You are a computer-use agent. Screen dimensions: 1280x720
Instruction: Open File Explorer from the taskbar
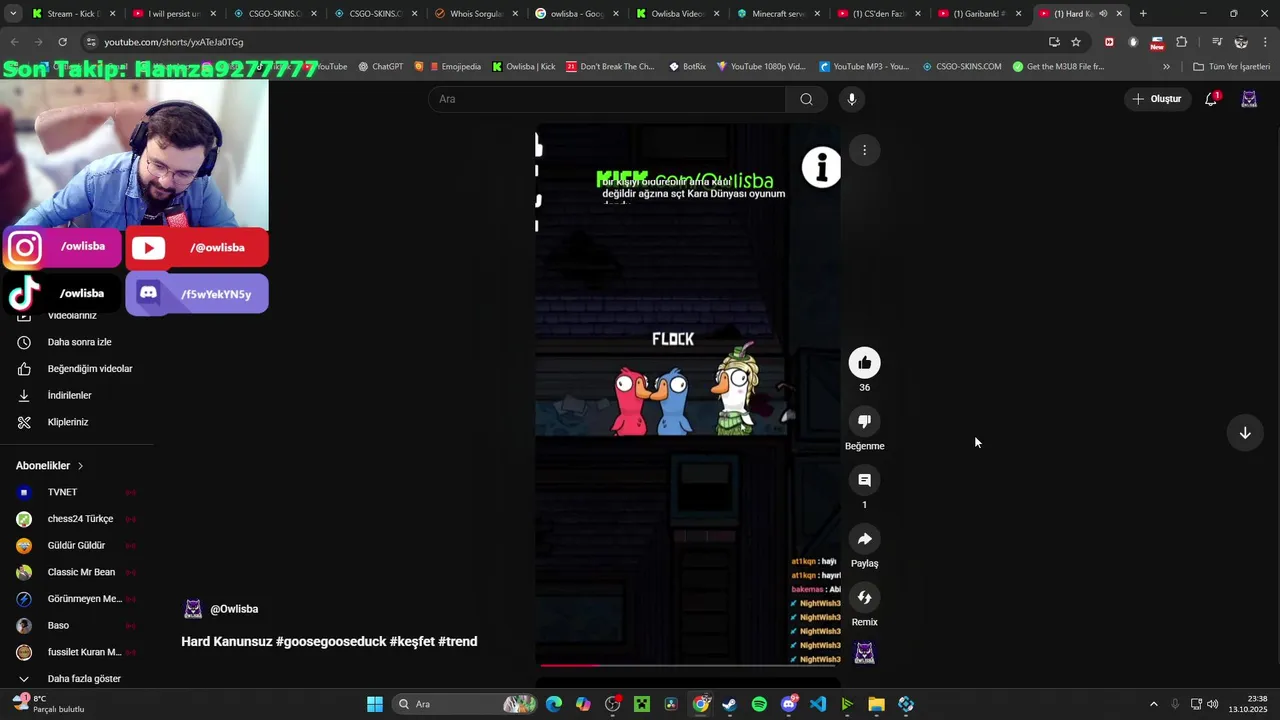pyautogui.click(x=876, y=704)
